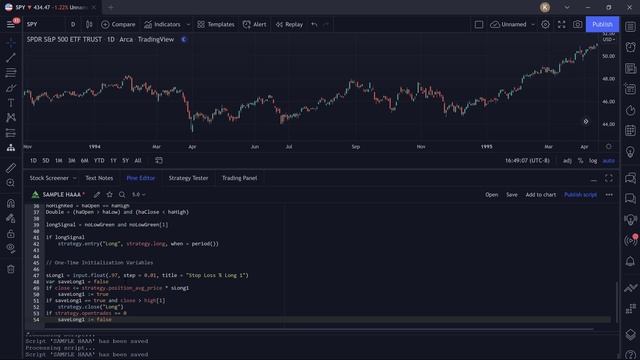
Task: Open the Stock Screener tab
Action: coord(49,178)
